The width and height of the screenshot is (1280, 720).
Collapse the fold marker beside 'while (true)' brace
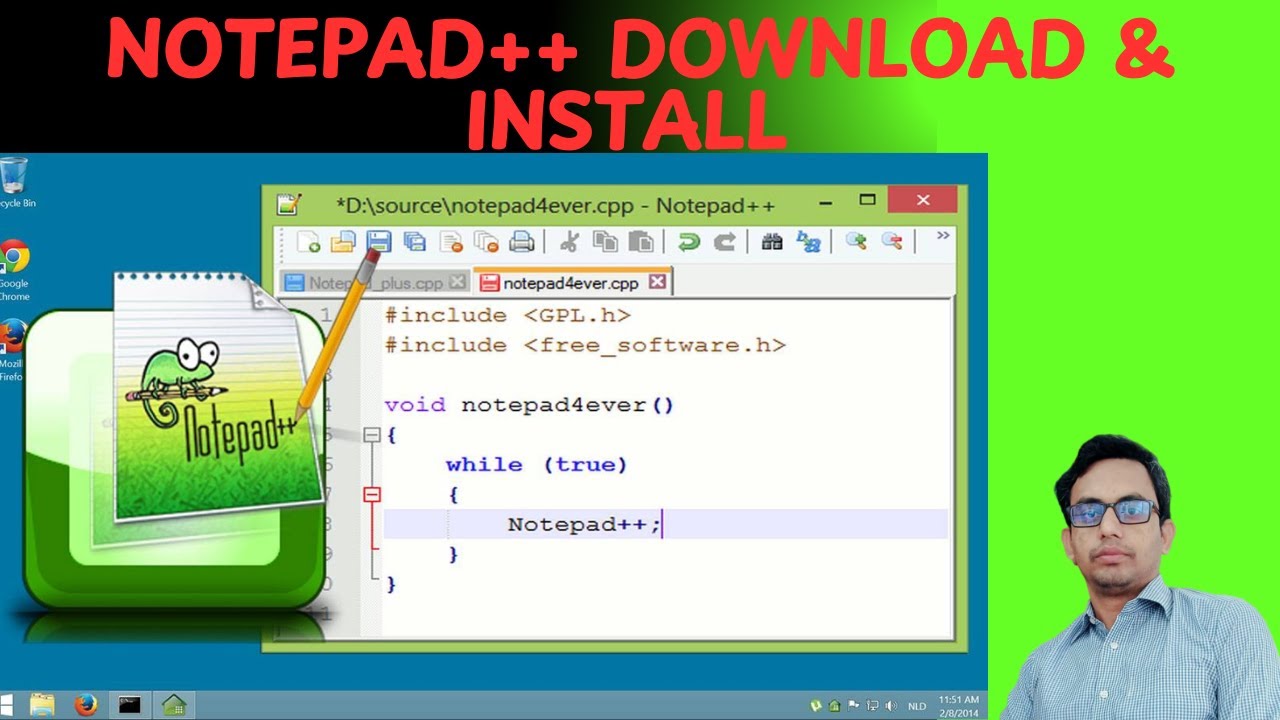372,494
